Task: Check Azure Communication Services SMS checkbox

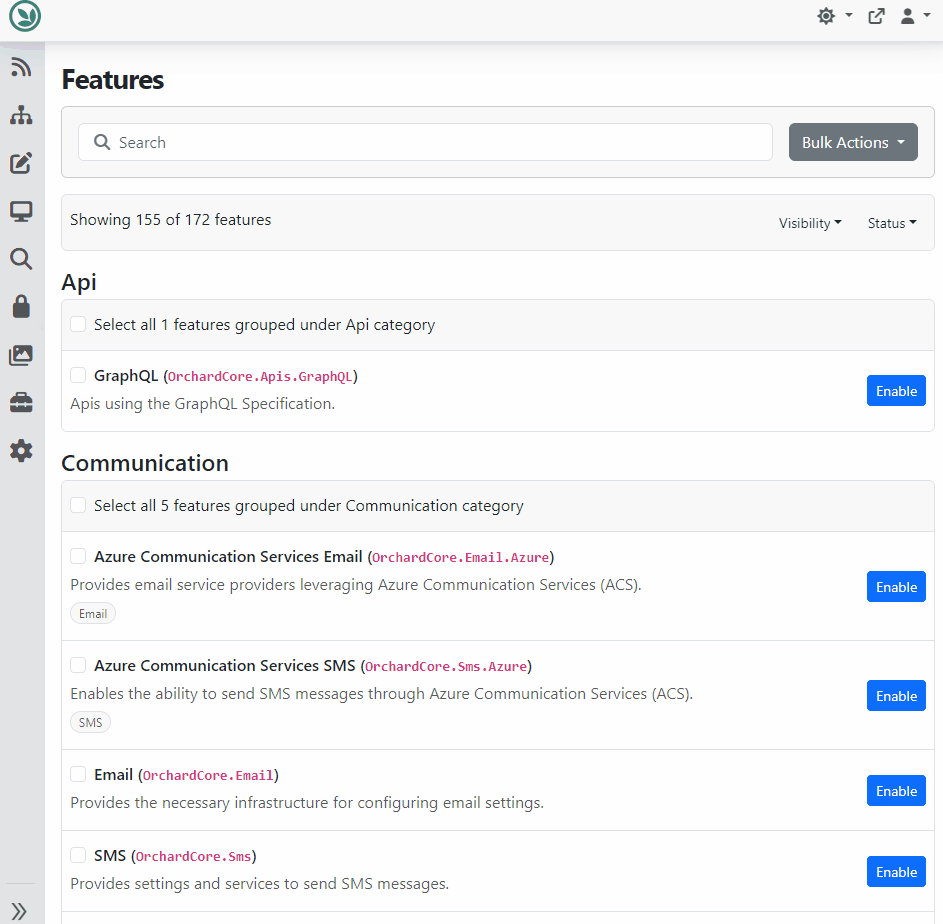Action: pyautogui.click(x=78, y=665)
